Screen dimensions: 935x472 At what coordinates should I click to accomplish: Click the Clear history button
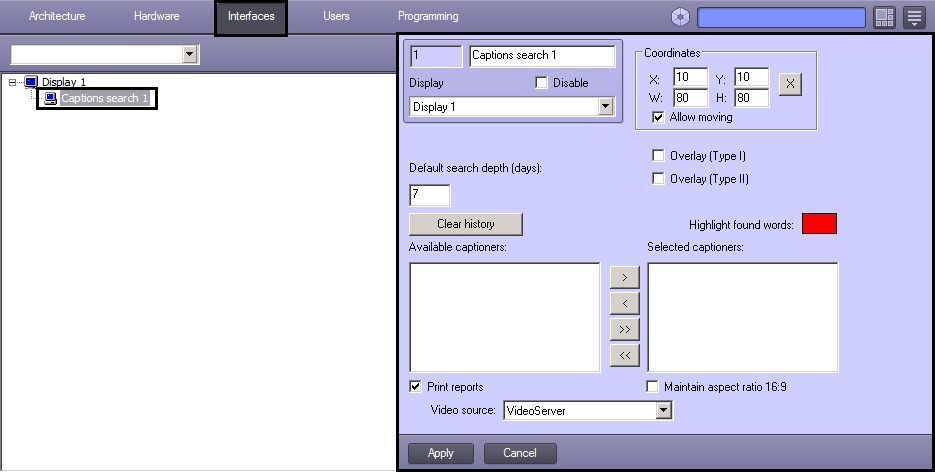[x=466, y=224]
